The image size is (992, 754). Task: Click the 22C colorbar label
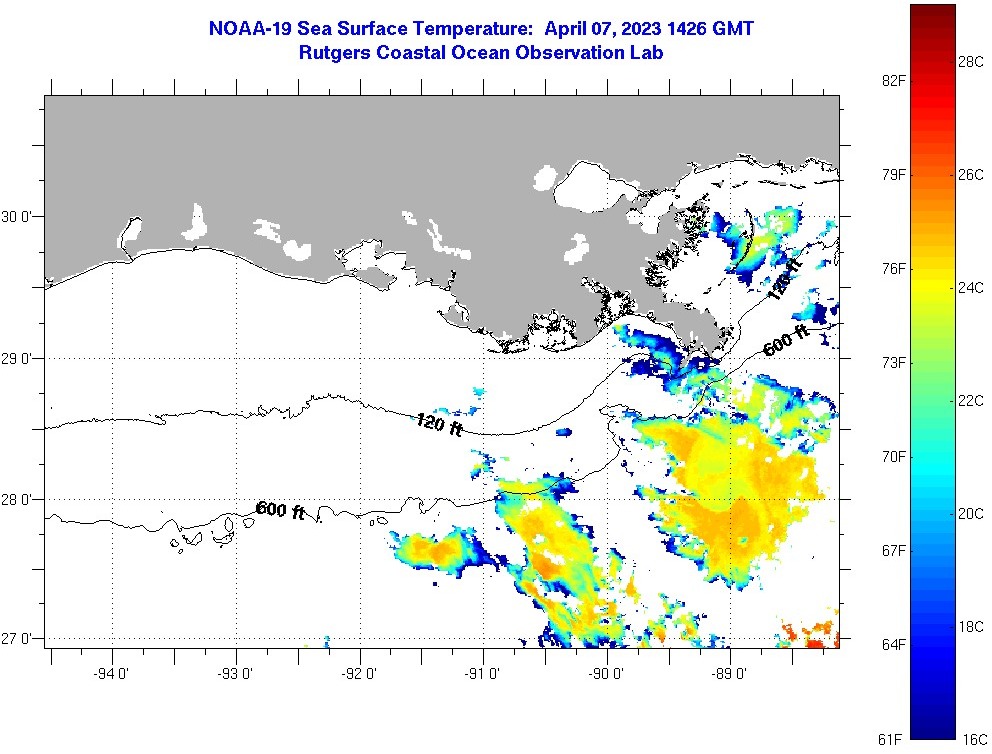pyautogui.click(x=971, y=400)
